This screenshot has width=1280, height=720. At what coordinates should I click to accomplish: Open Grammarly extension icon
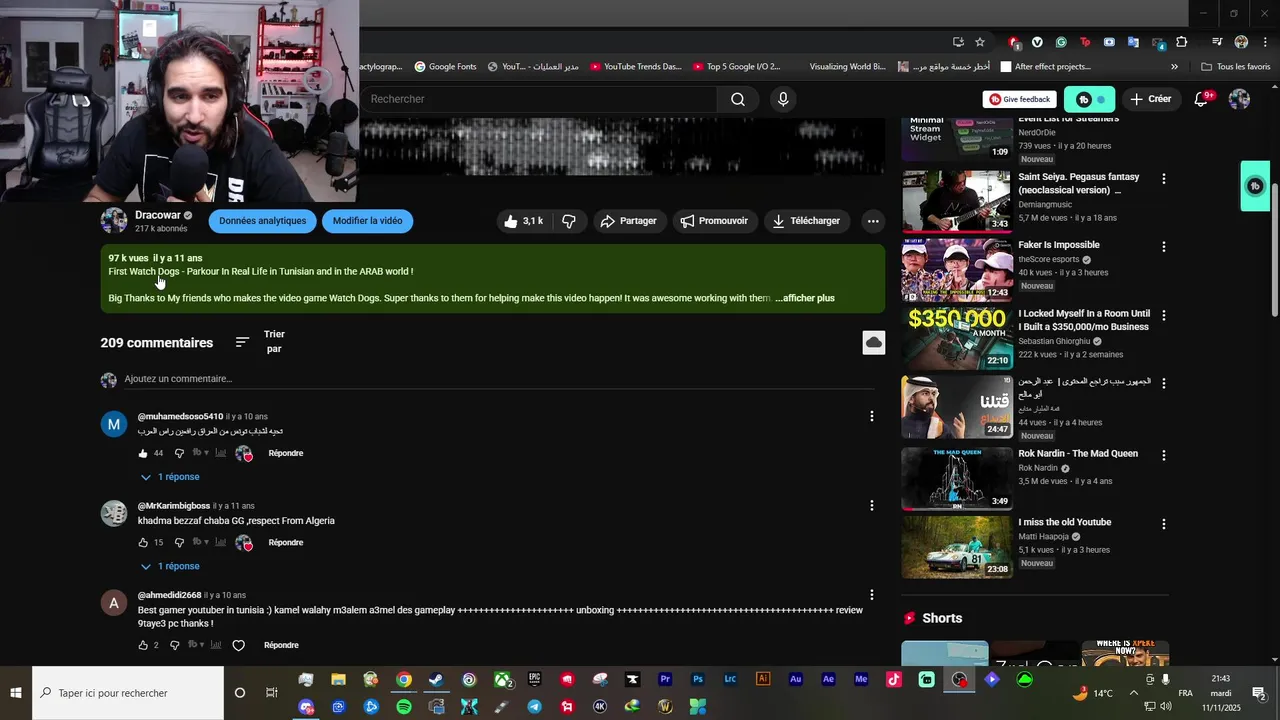1061,42
